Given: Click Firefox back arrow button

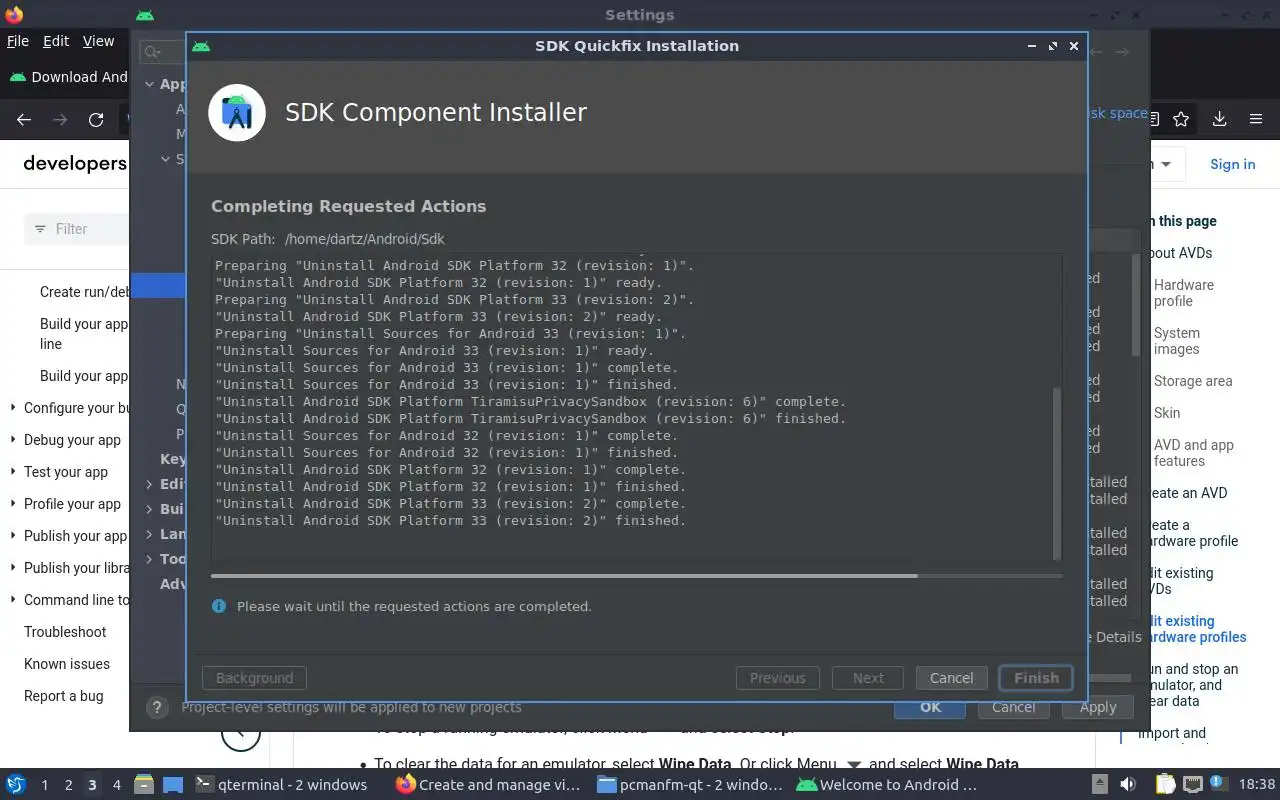Looking at the screenshot, I should [x=24, y=120].
